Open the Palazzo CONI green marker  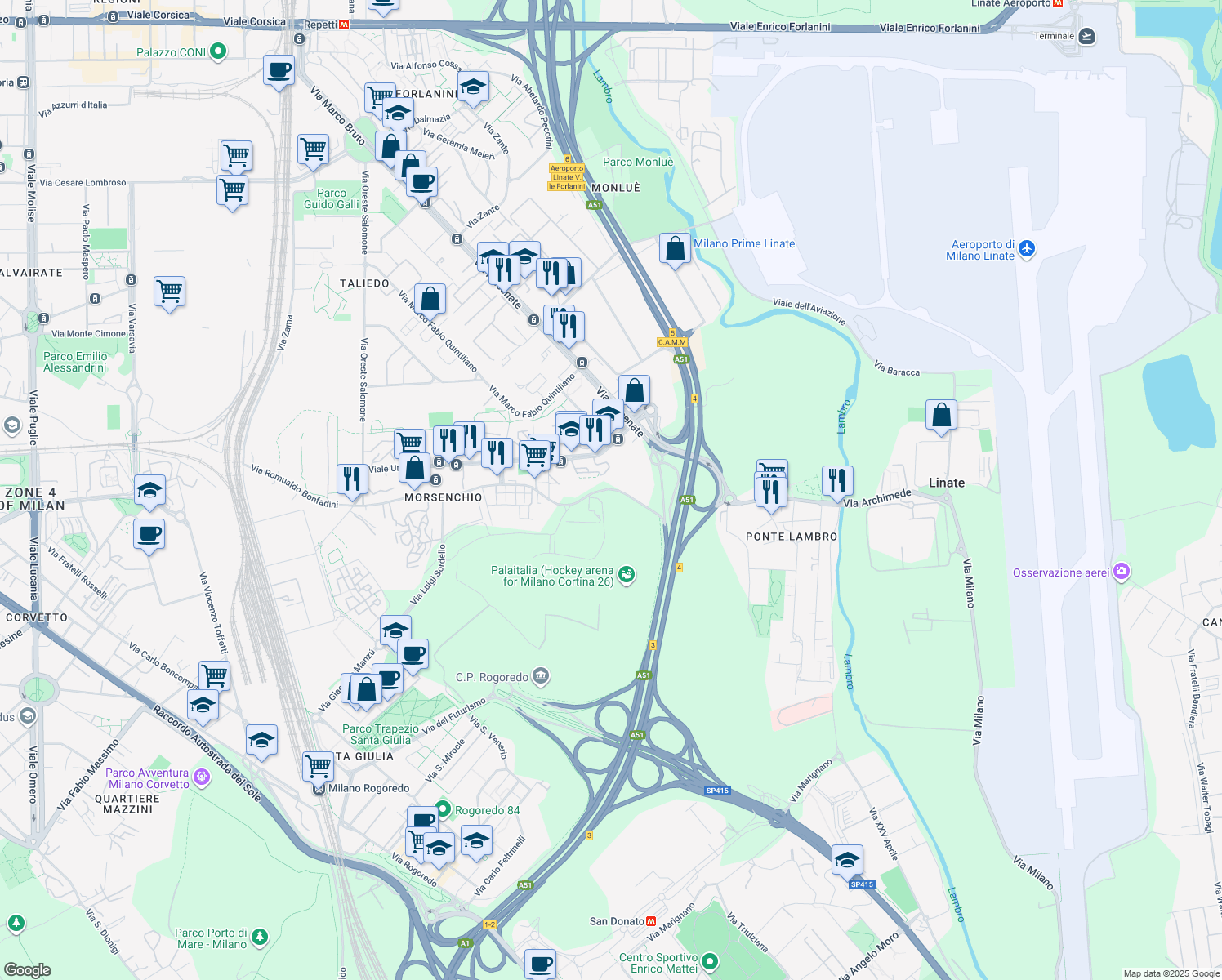tap(217, 51)
